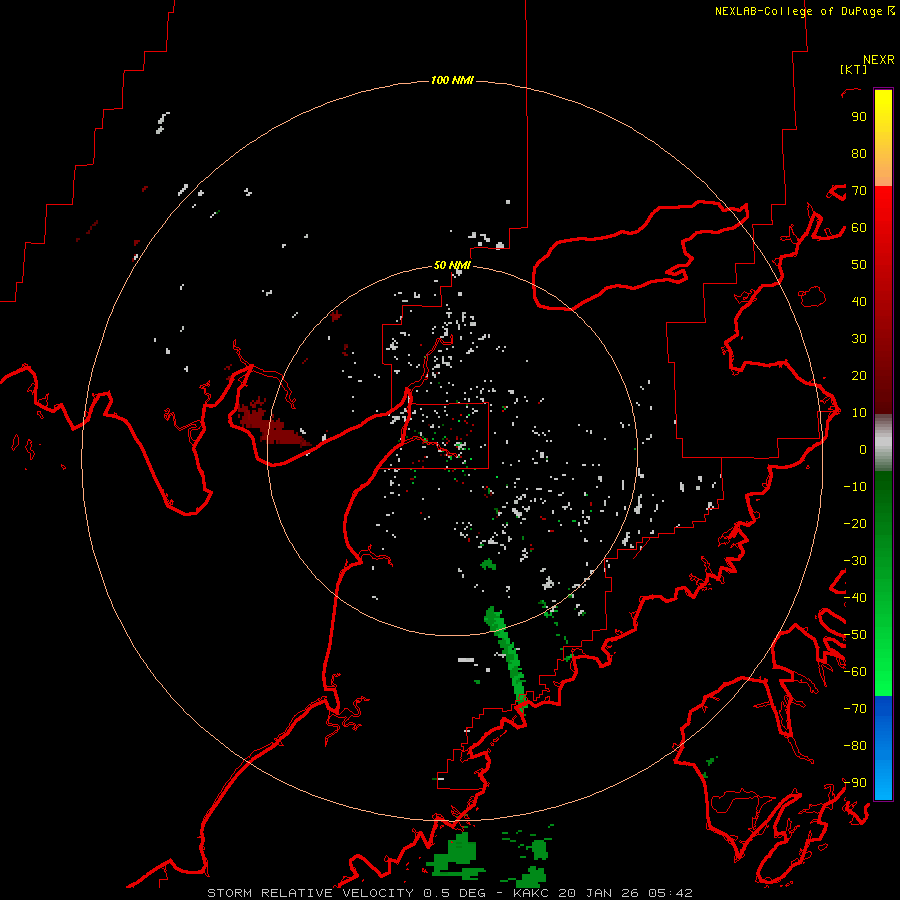Click the -70 value on the velocity scale
Screen dimensions: 900x900
[855, 709]
